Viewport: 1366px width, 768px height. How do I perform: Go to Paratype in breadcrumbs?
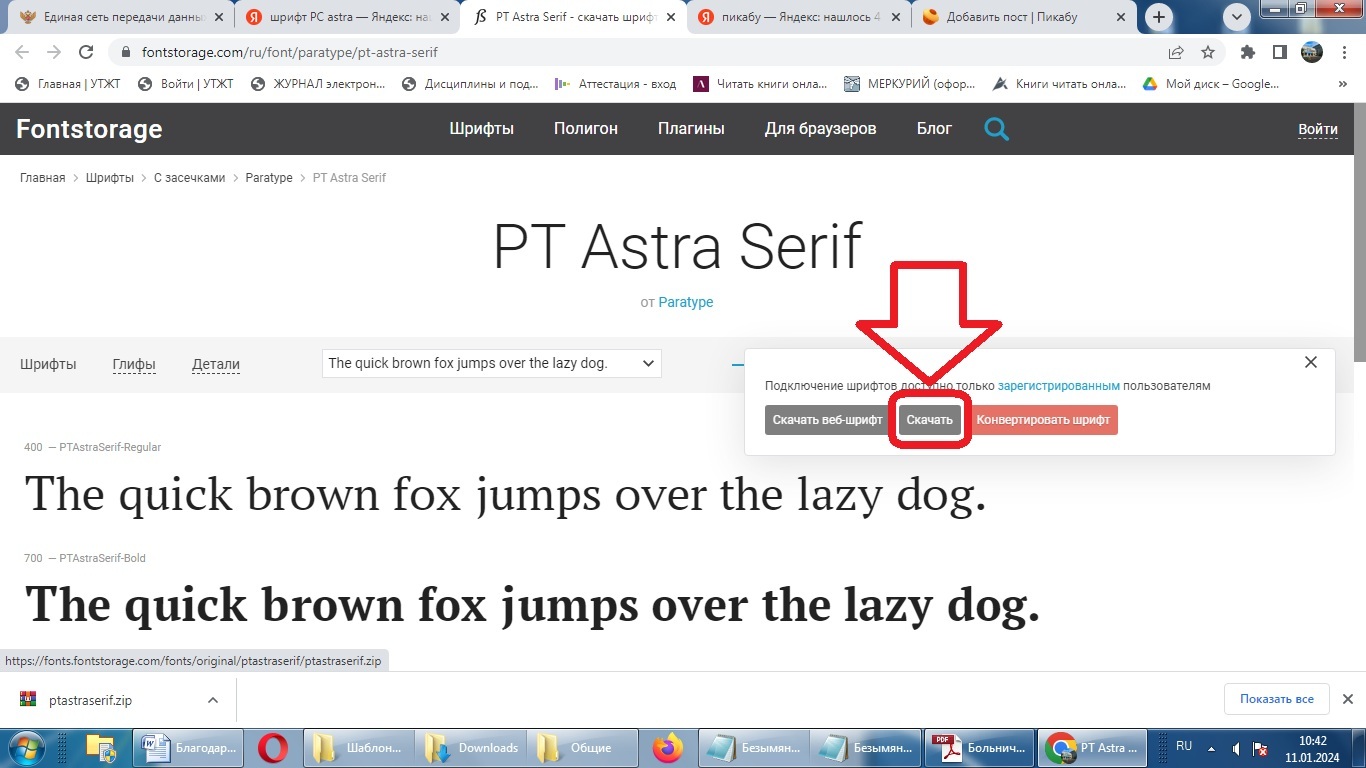pyautogui.click(x=269, y=177)
